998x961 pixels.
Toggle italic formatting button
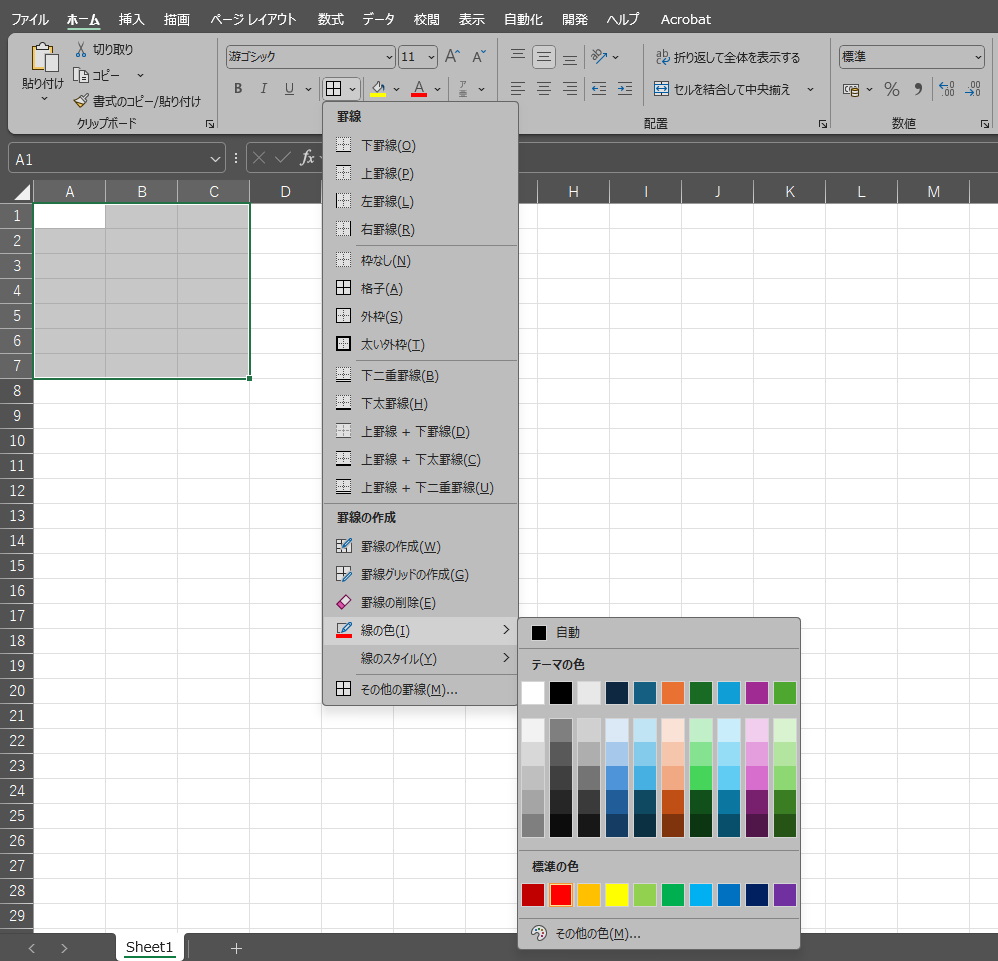click(264, 89)
